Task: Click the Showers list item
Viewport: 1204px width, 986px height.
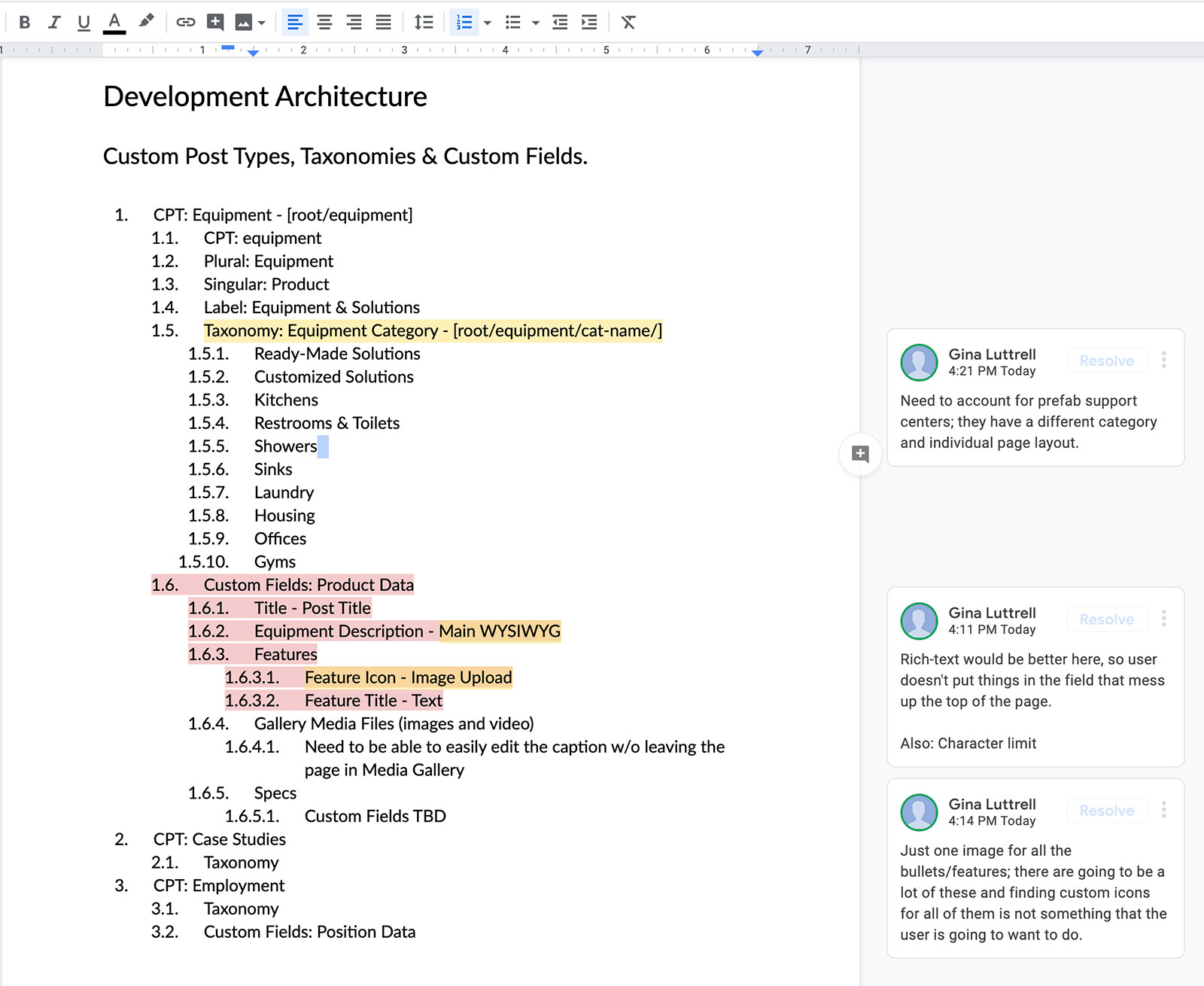Action: (x=285, y=446)
